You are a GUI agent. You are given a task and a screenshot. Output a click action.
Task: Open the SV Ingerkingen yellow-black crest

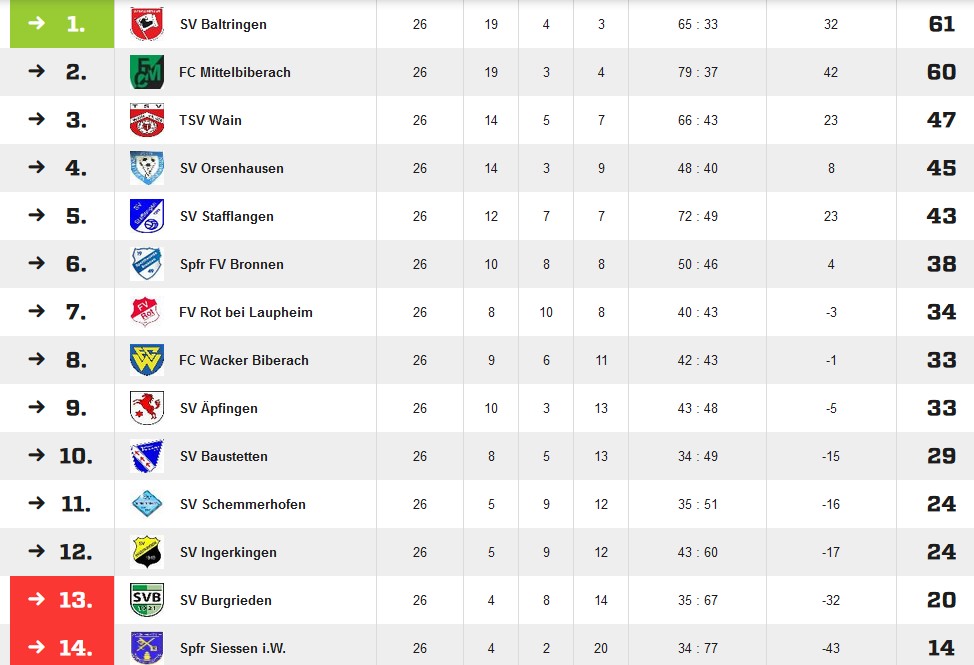[x=147, y=552]
